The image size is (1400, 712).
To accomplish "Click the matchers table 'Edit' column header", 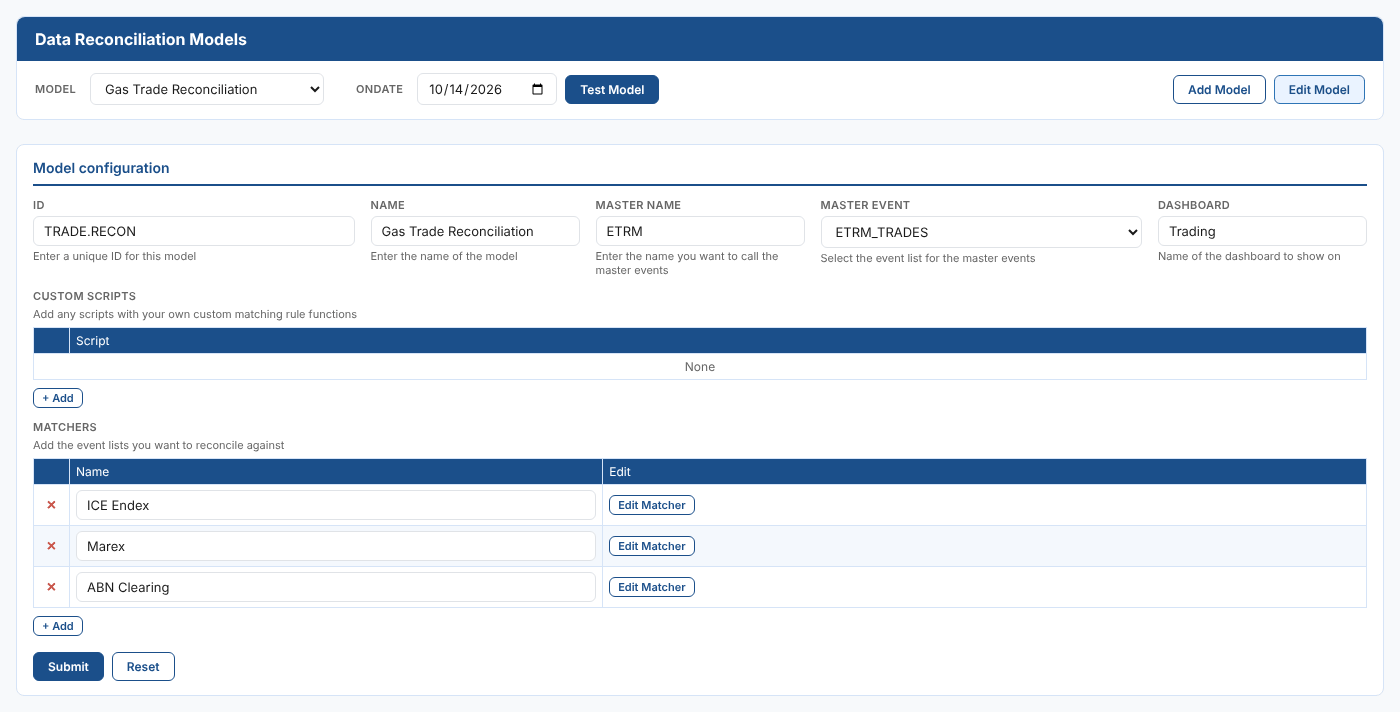I will tap(984, 472).
